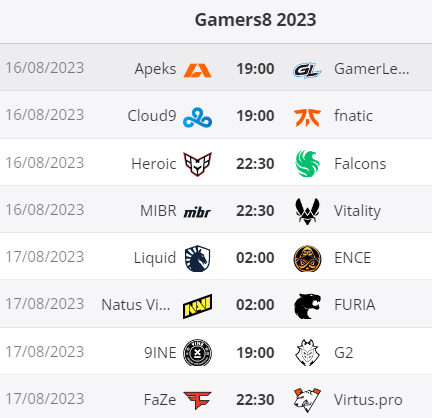432x418 pixels.
Task: Click the green Falcons logo
Action: [x=307, y=163]
